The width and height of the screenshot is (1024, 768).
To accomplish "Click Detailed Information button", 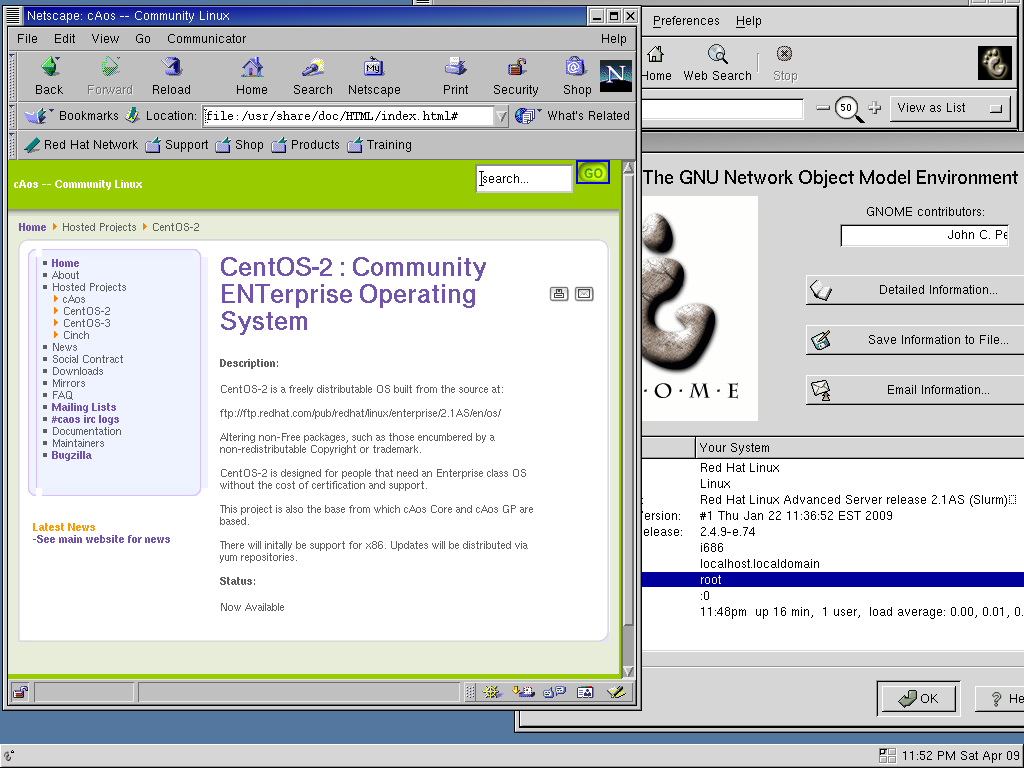I will [915, 290].
